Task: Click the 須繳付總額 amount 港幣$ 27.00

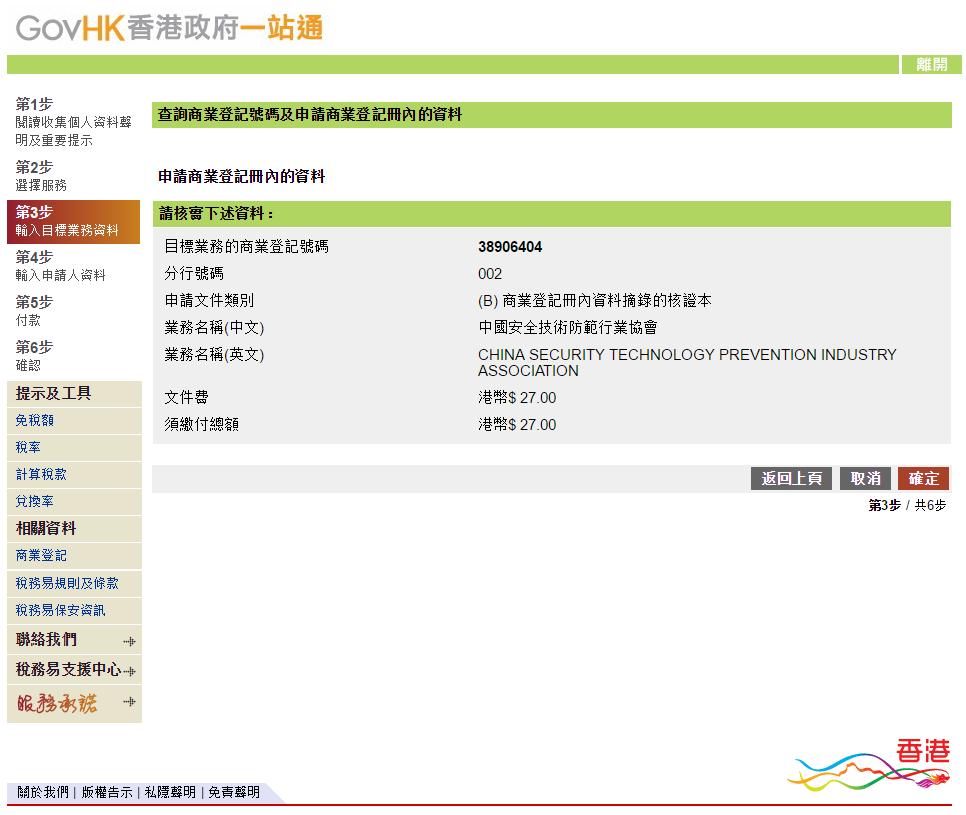Action: click(x=517, y=425)
